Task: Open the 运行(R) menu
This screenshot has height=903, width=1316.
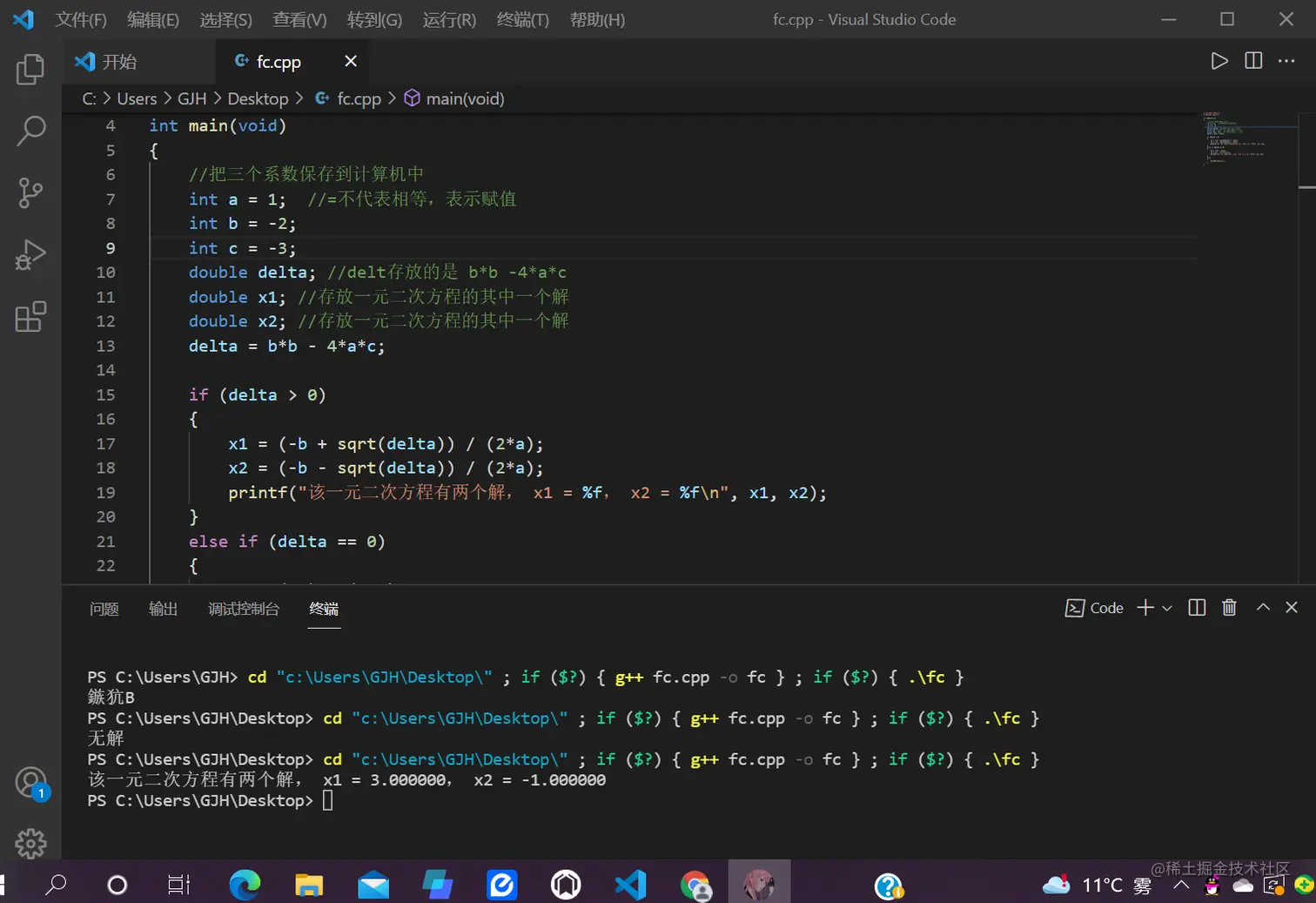Action: click(x=449, y=19)
